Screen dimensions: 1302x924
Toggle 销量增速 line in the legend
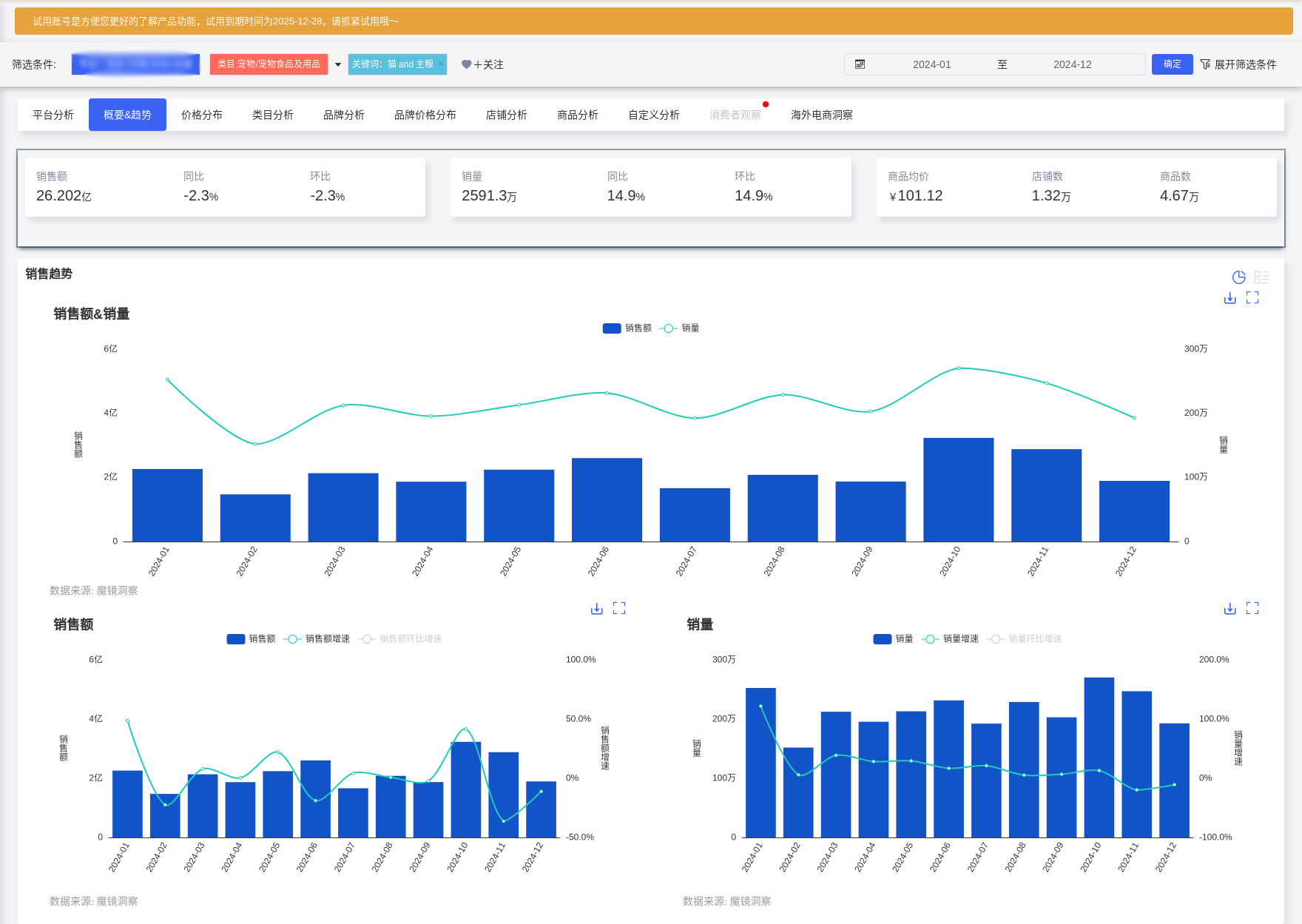[x=950, y=639]
